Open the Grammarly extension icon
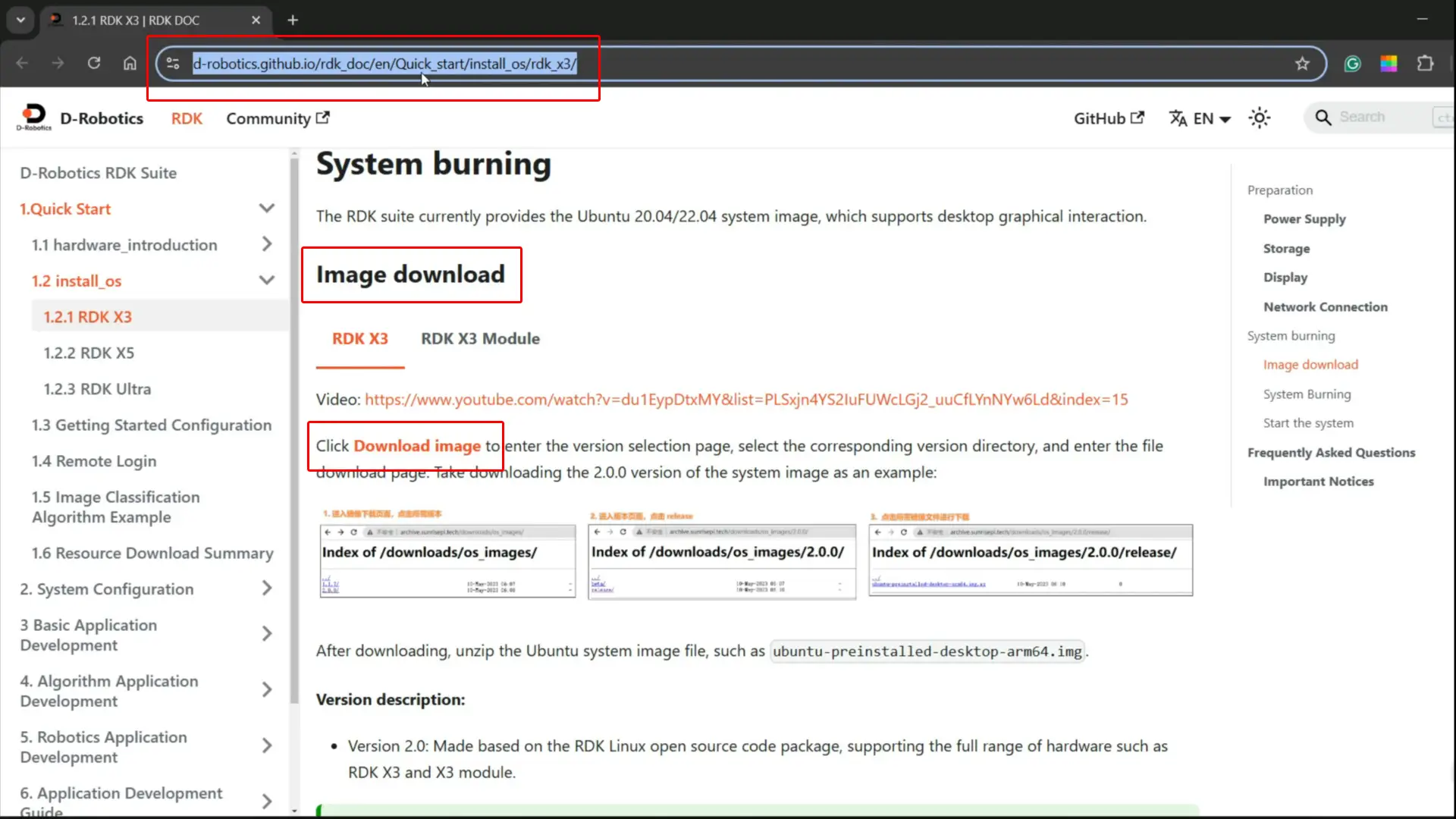This screenshot has height=819, width=1456. tap(1352, 64)
